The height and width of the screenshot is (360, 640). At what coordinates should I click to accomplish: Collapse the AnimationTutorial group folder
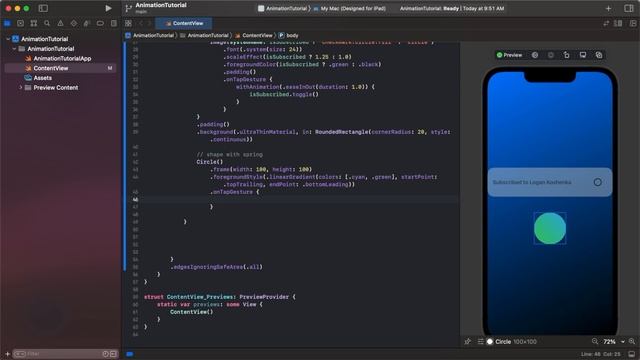(14, 49)
